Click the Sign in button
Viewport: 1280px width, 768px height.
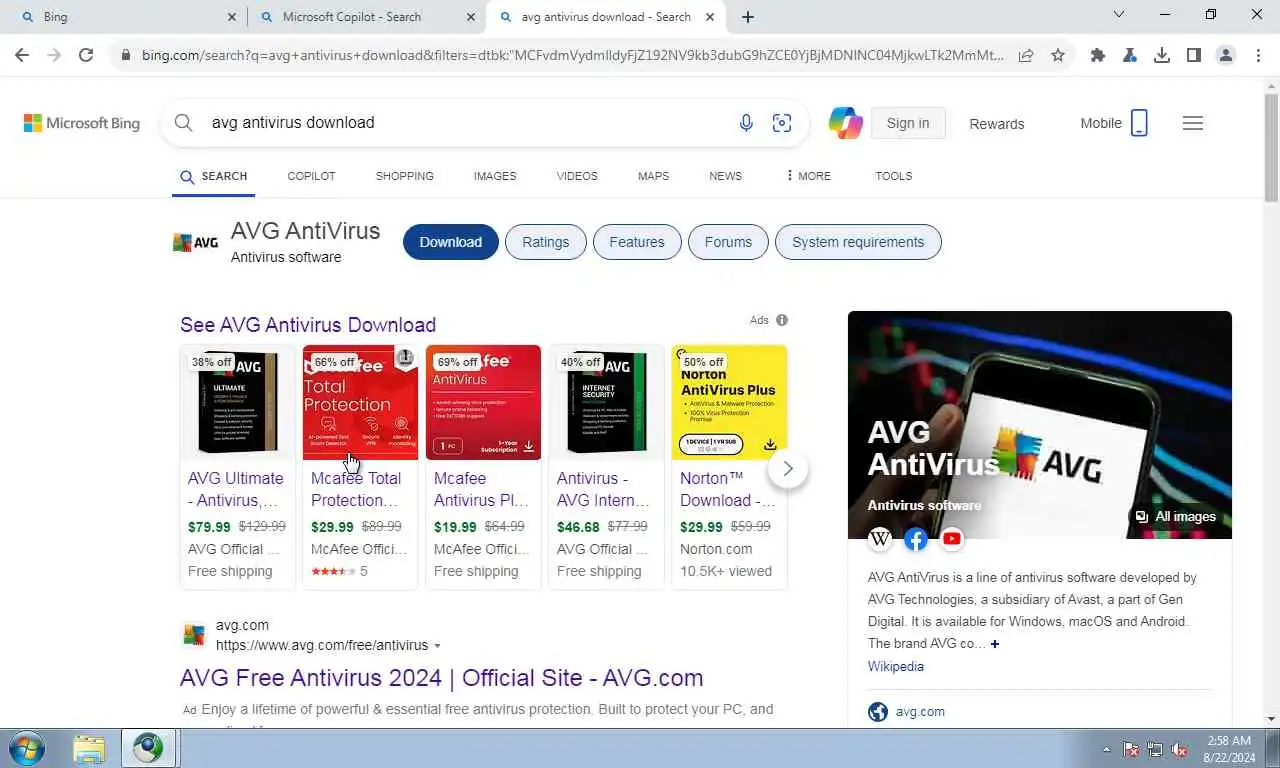click(x=908, y=123)
